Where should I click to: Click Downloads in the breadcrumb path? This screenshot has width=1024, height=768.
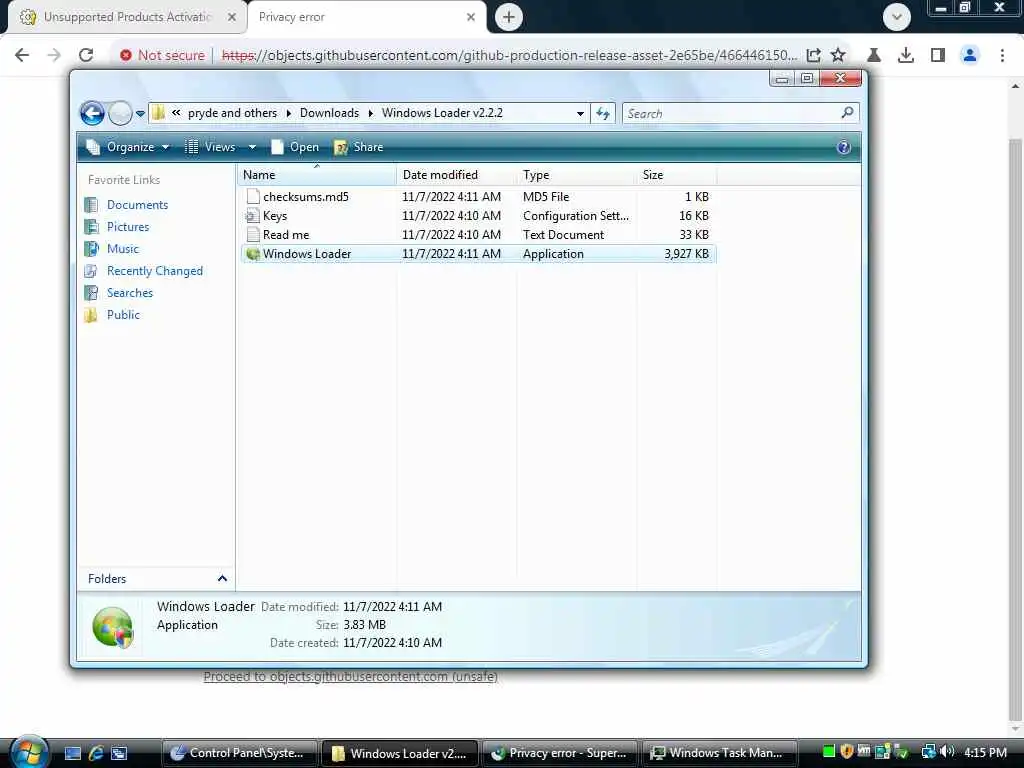pyautogui.click(x=329, y=113)
